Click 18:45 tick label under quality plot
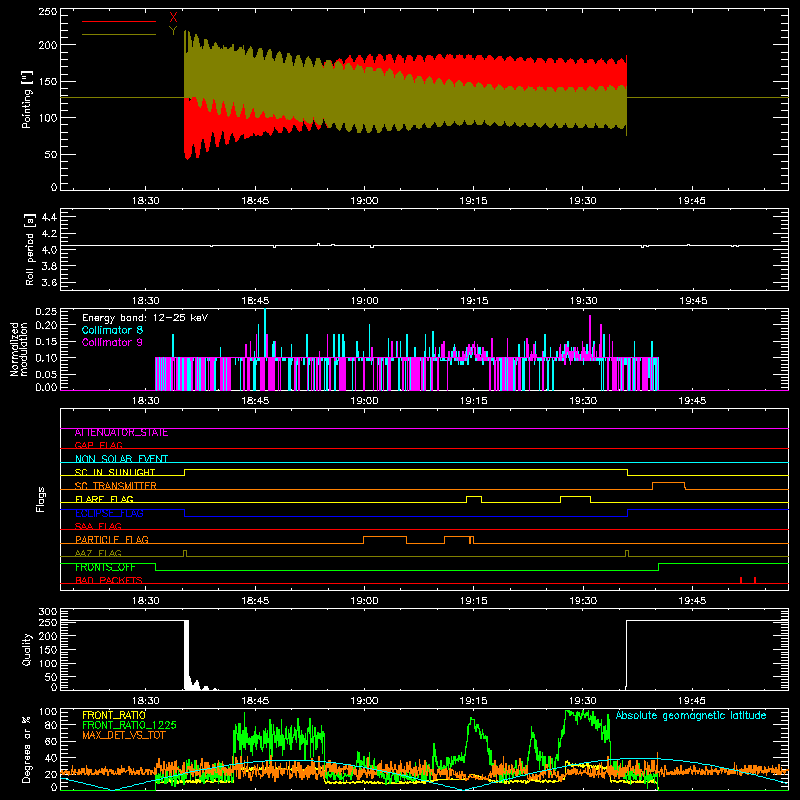This screenshot has width=800, height=800. pos(255,701)
